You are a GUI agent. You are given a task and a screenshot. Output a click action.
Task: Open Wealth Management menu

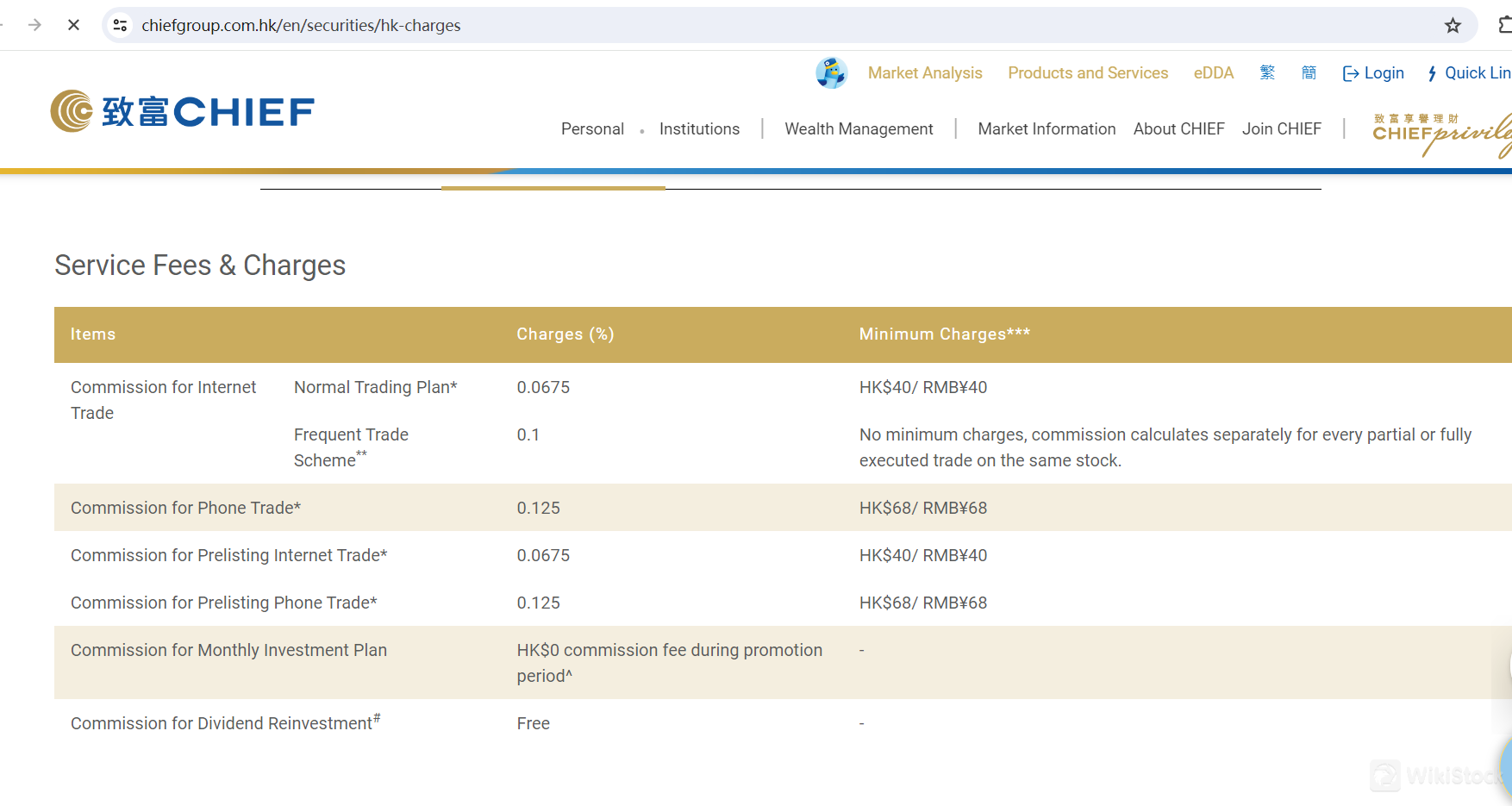click(x=859, y=129)
